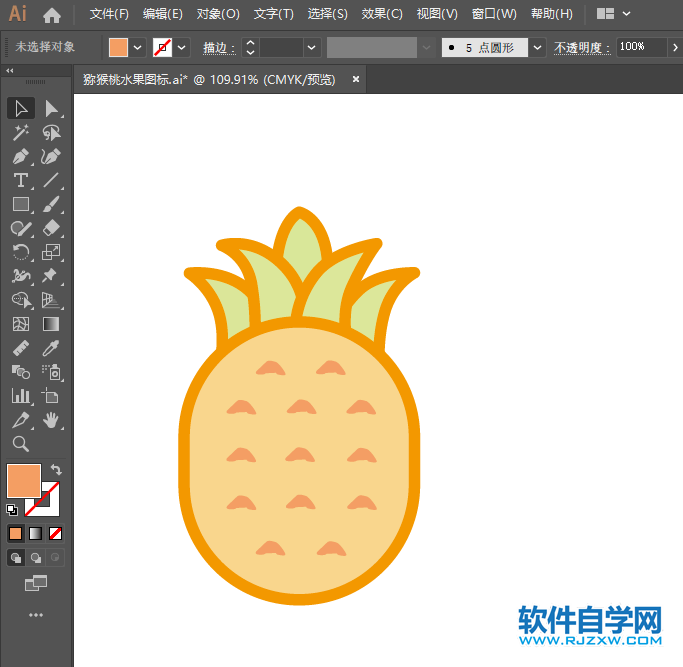Select the Type tool

point(20,180)
